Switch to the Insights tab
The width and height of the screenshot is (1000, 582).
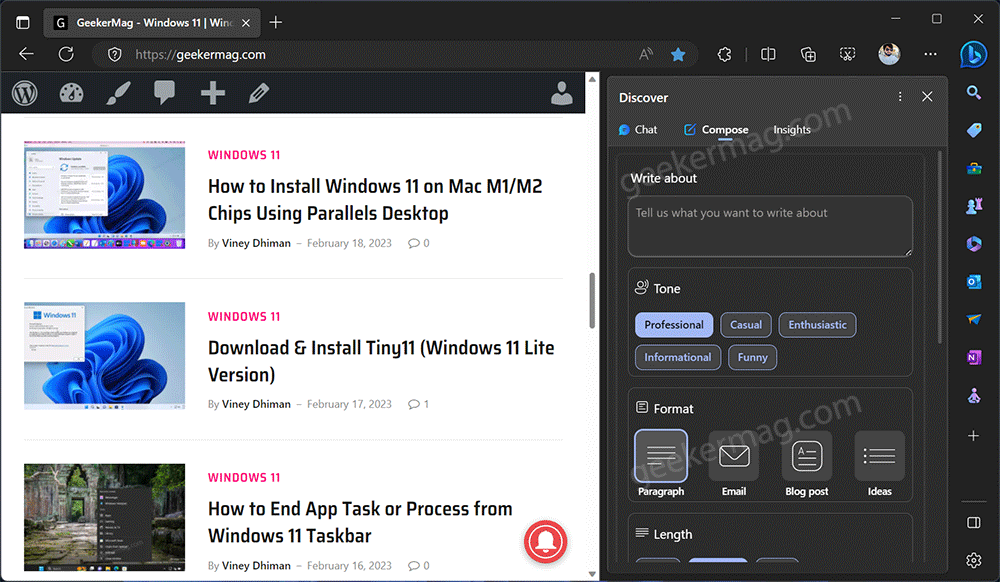792,130
